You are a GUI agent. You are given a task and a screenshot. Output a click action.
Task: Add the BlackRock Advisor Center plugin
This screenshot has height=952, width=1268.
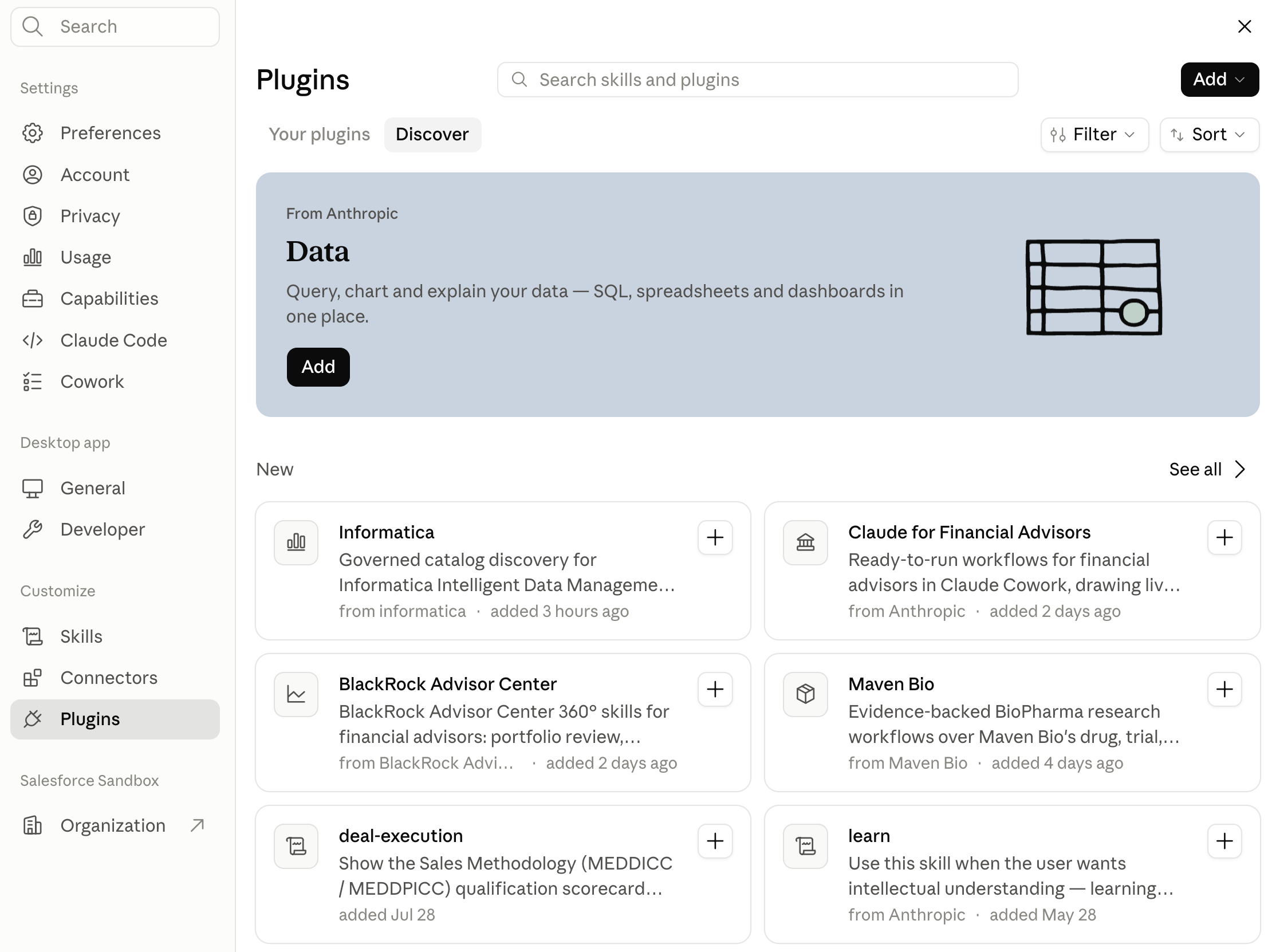tap(715, 689)
